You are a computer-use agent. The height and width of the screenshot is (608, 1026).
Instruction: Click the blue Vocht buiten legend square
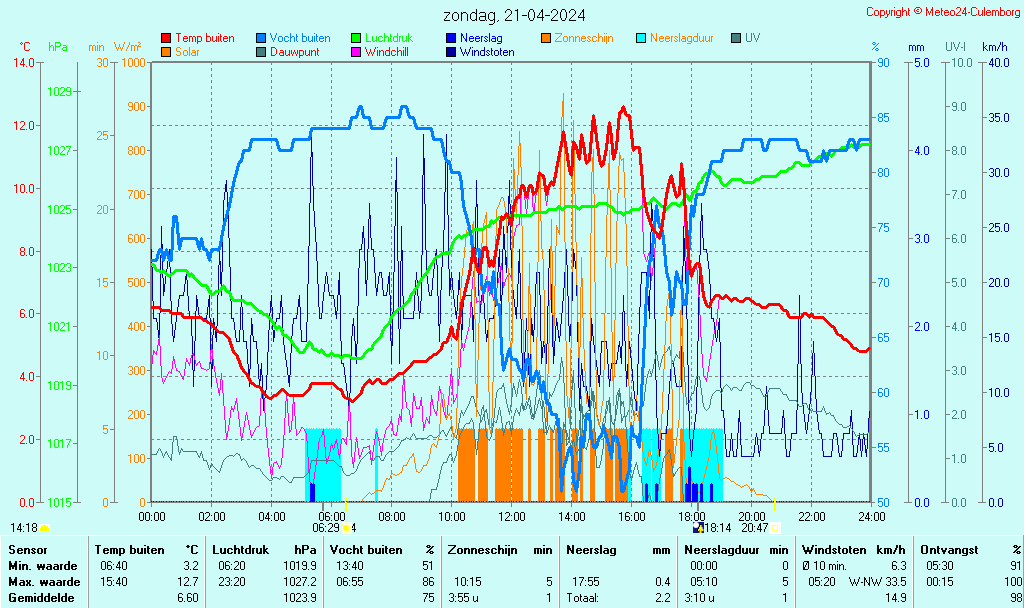click(261, 38)
